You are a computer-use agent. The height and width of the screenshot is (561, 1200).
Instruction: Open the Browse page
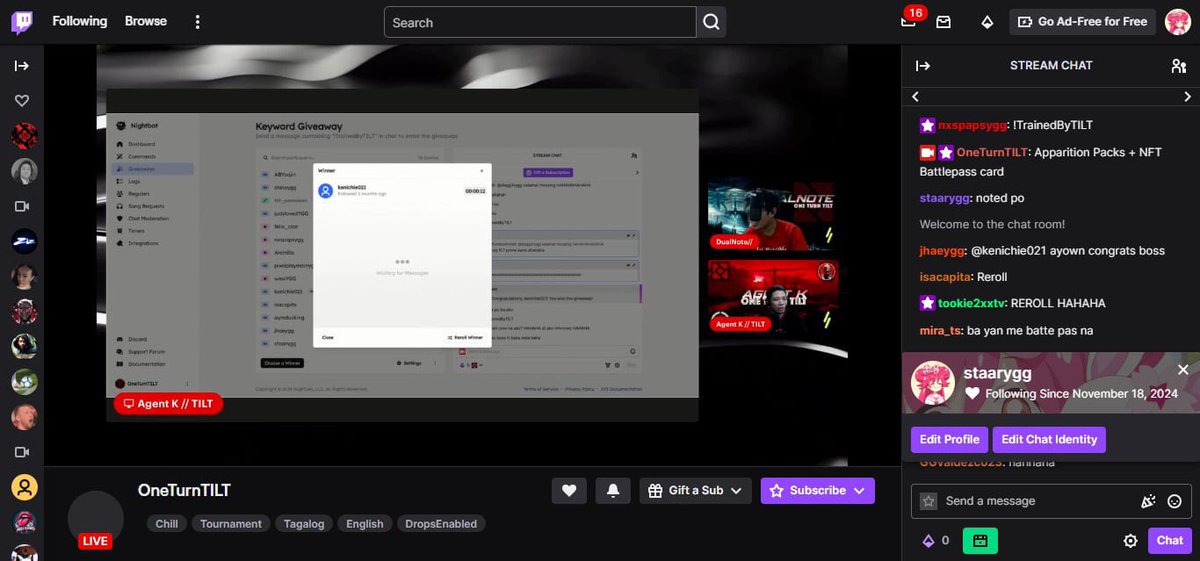(x=146, y=21)
